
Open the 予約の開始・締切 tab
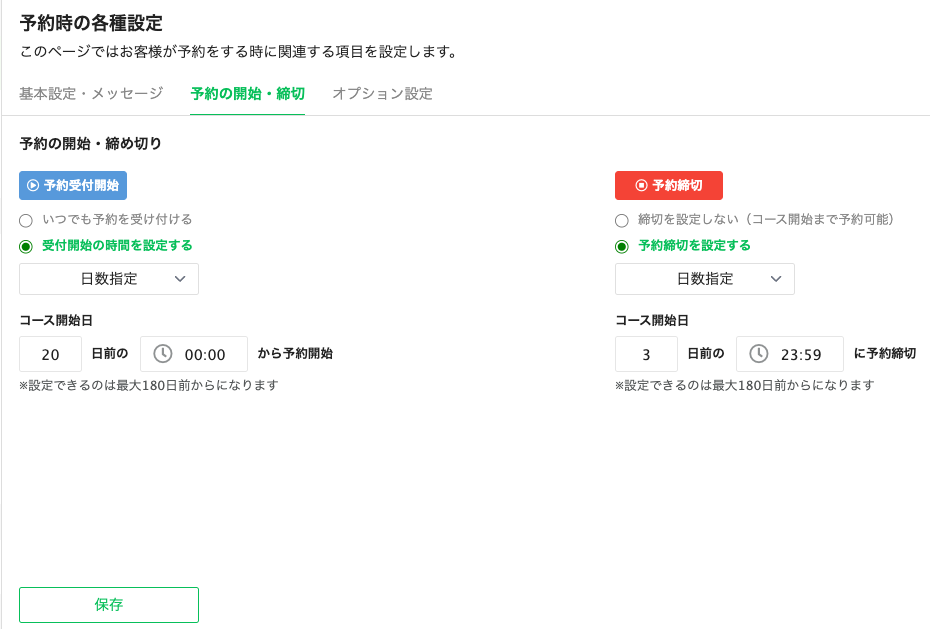pyautogui.click(x=247, y=94)
